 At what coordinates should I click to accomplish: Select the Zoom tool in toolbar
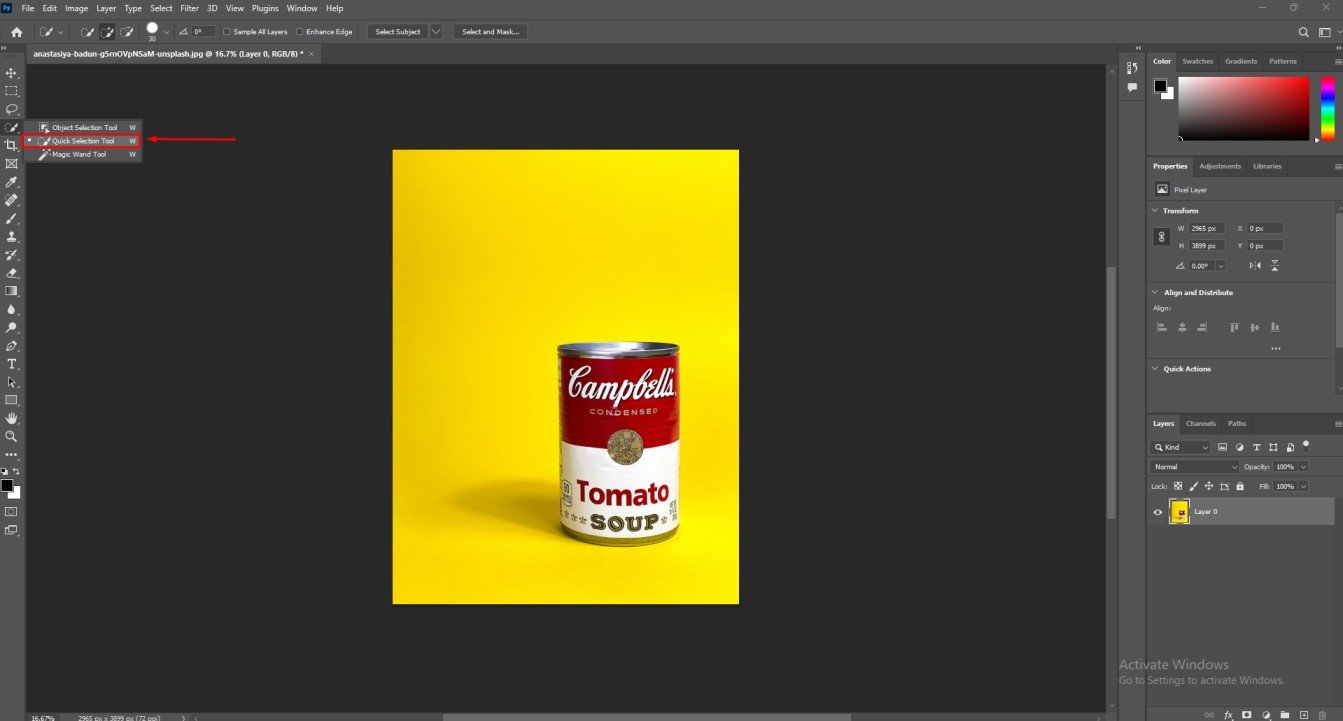click(12, 436)
